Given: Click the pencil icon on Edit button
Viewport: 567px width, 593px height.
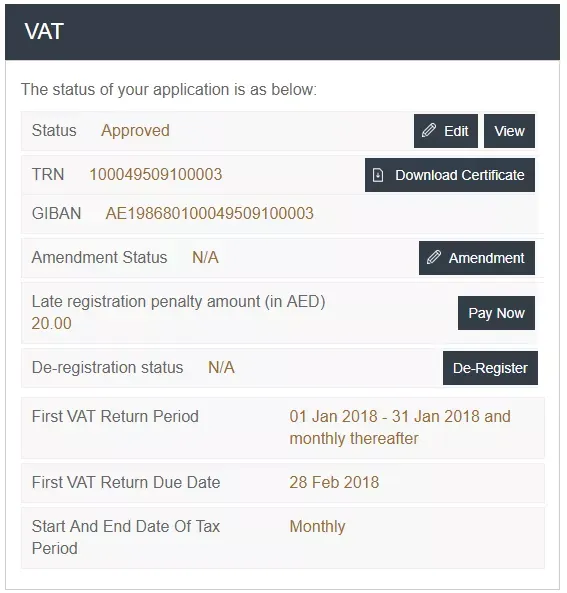Looking at the screenshot, I should coord(429,130).
